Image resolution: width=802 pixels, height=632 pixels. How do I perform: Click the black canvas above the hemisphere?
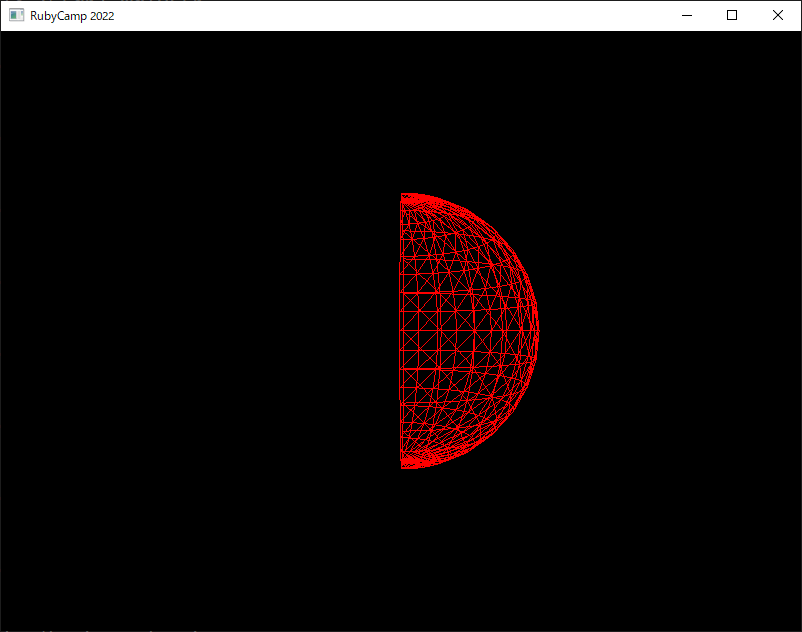coord(469,111)
